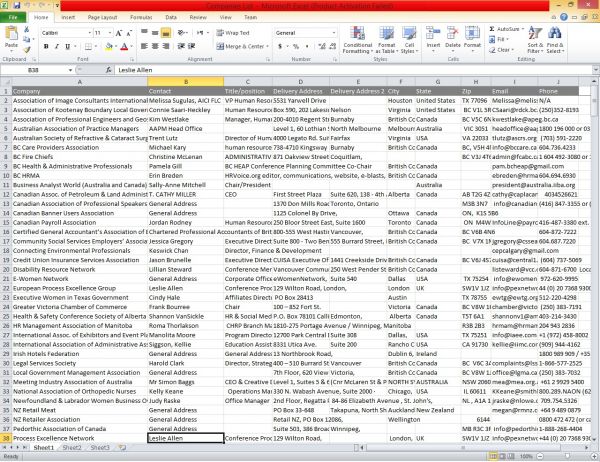
Task: Open the File tab
Action: [13, 17]
